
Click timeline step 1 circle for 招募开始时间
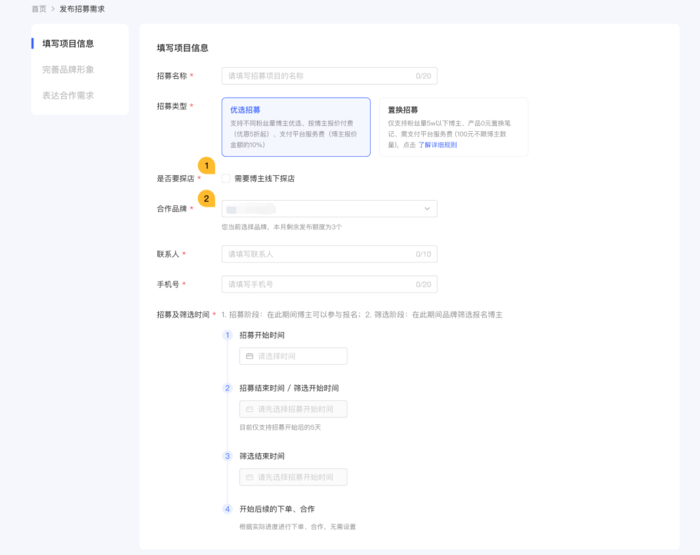227,335
